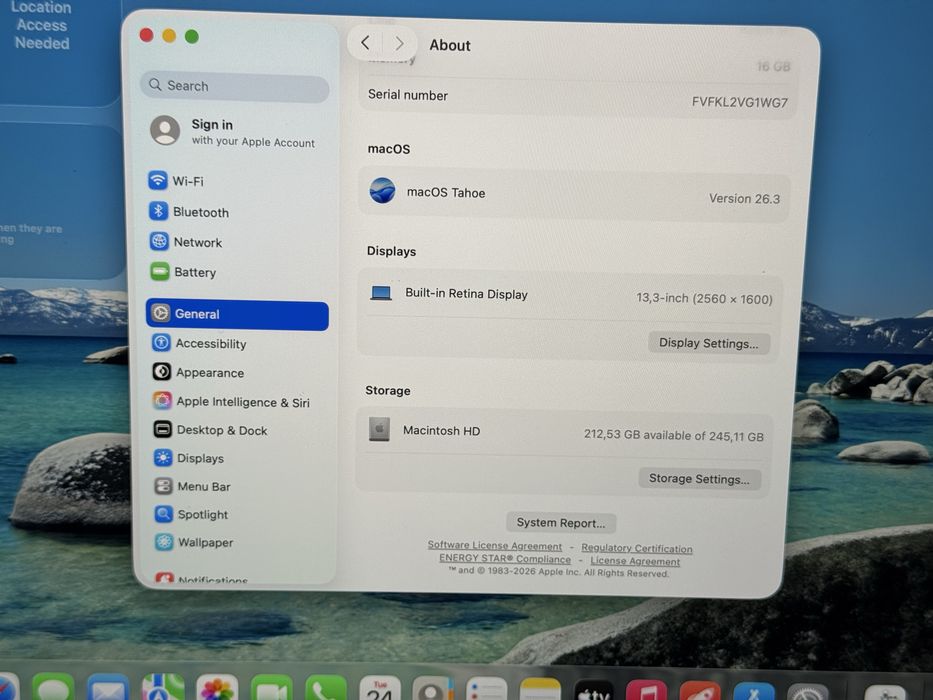The height and width of the screenshot is (700, 933).
Task: Click the About title in the toolbar
Action: coord(450,45)
